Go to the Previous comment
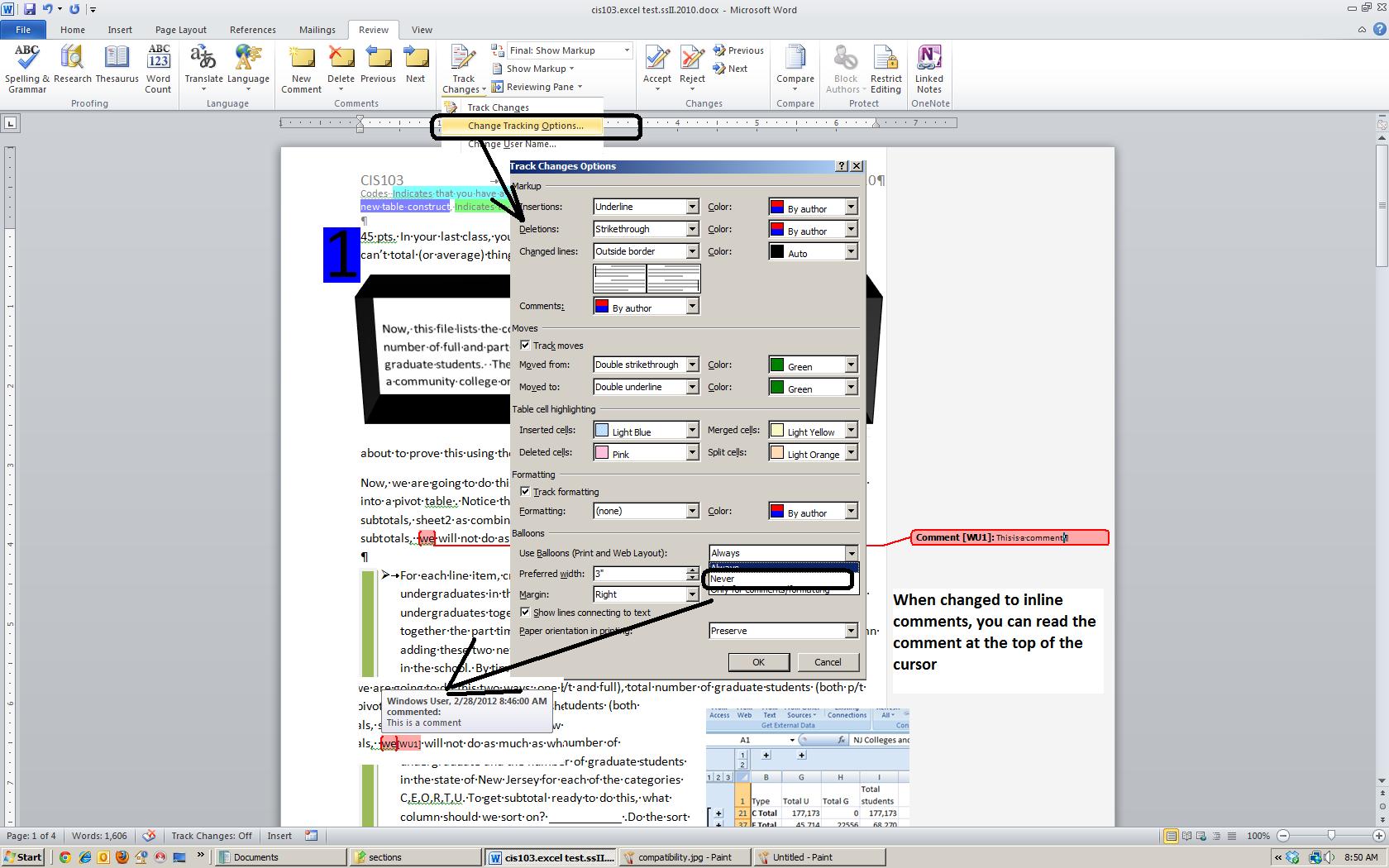 (x=378, y=64)
